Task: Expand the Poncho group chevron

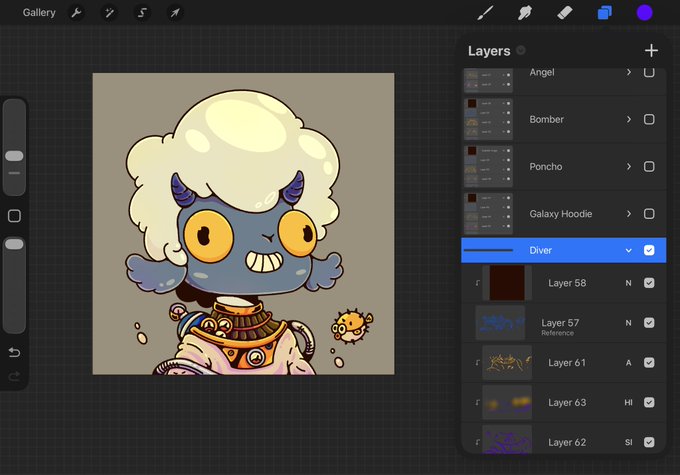Action: [629, 167]
